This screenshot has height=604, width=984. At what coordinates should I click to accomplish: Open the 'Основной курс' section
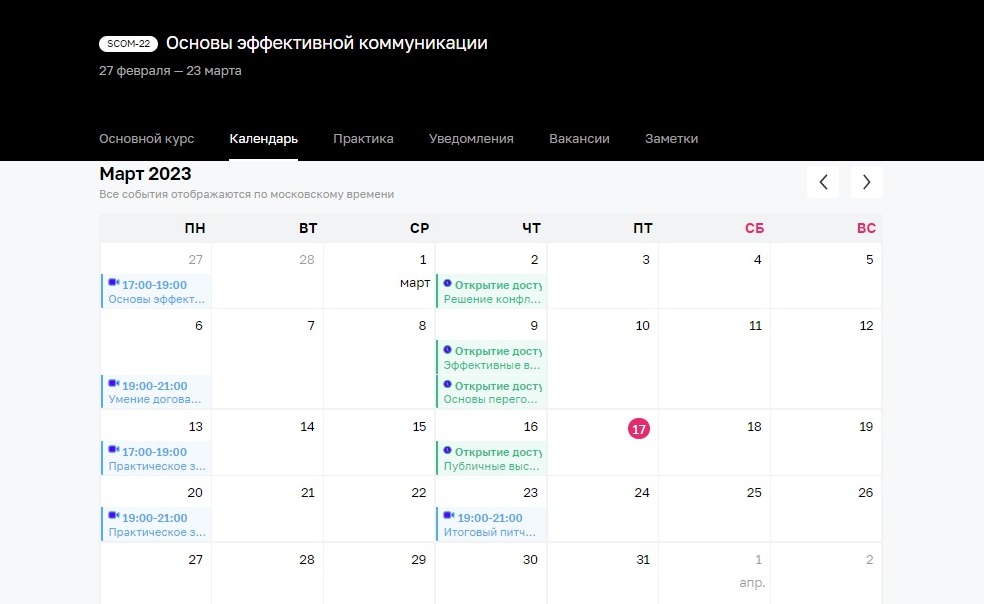(146, 138)
